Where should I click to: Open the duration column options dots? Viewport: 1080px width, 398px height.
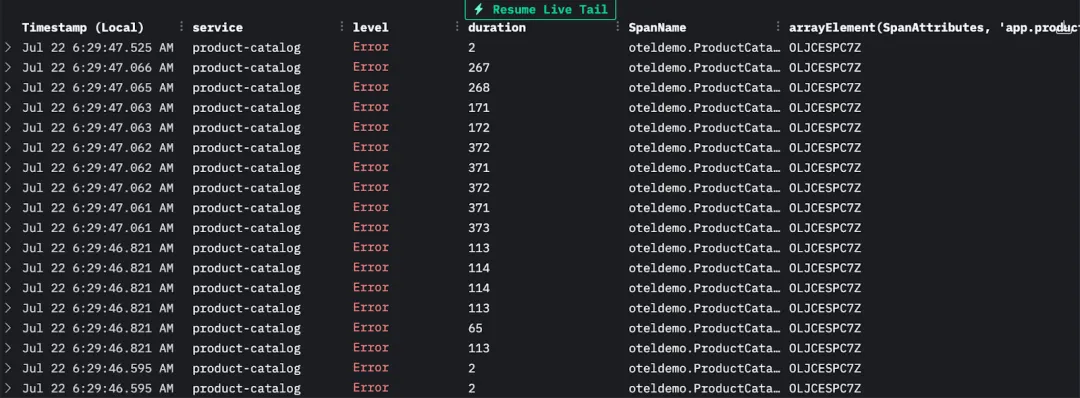(x=618, y=27)
